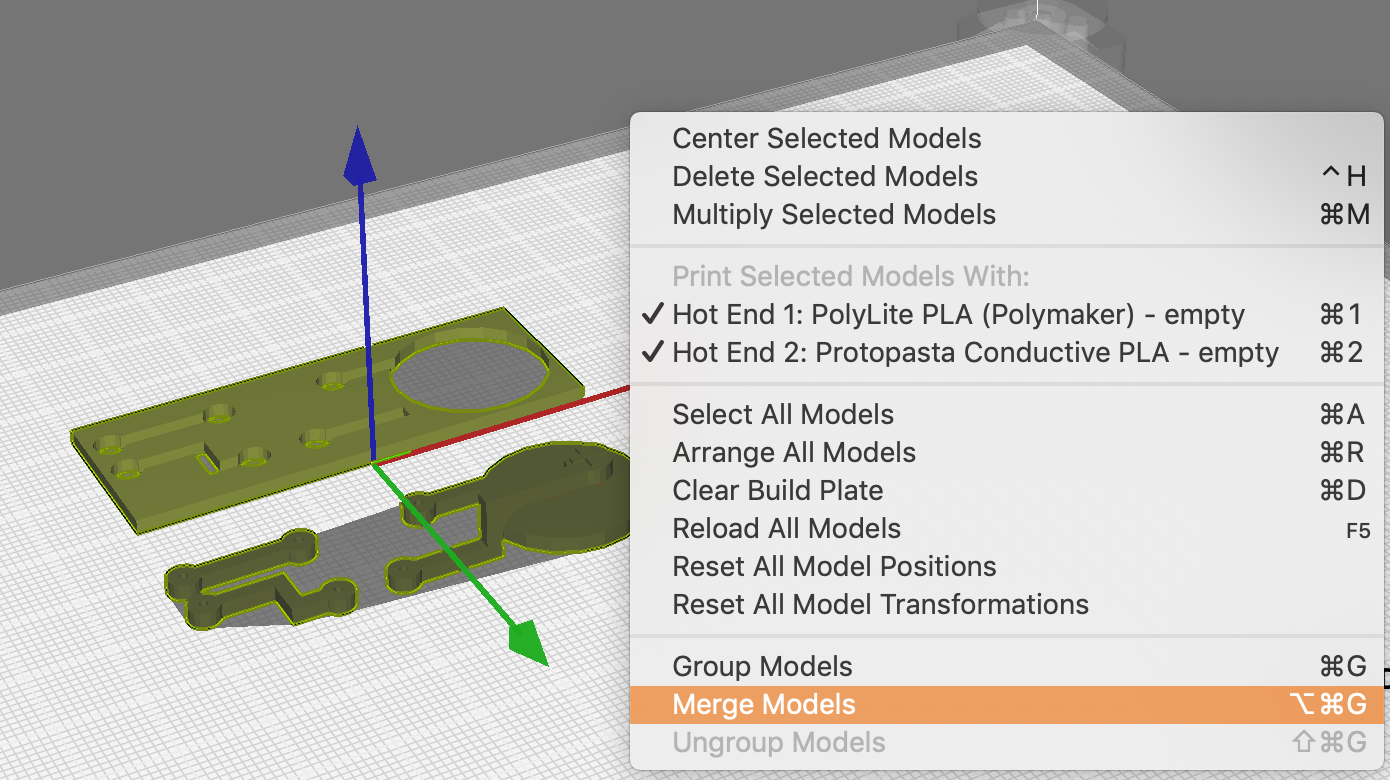Confirm the highlighted Merge Models option

coord(763,704)
